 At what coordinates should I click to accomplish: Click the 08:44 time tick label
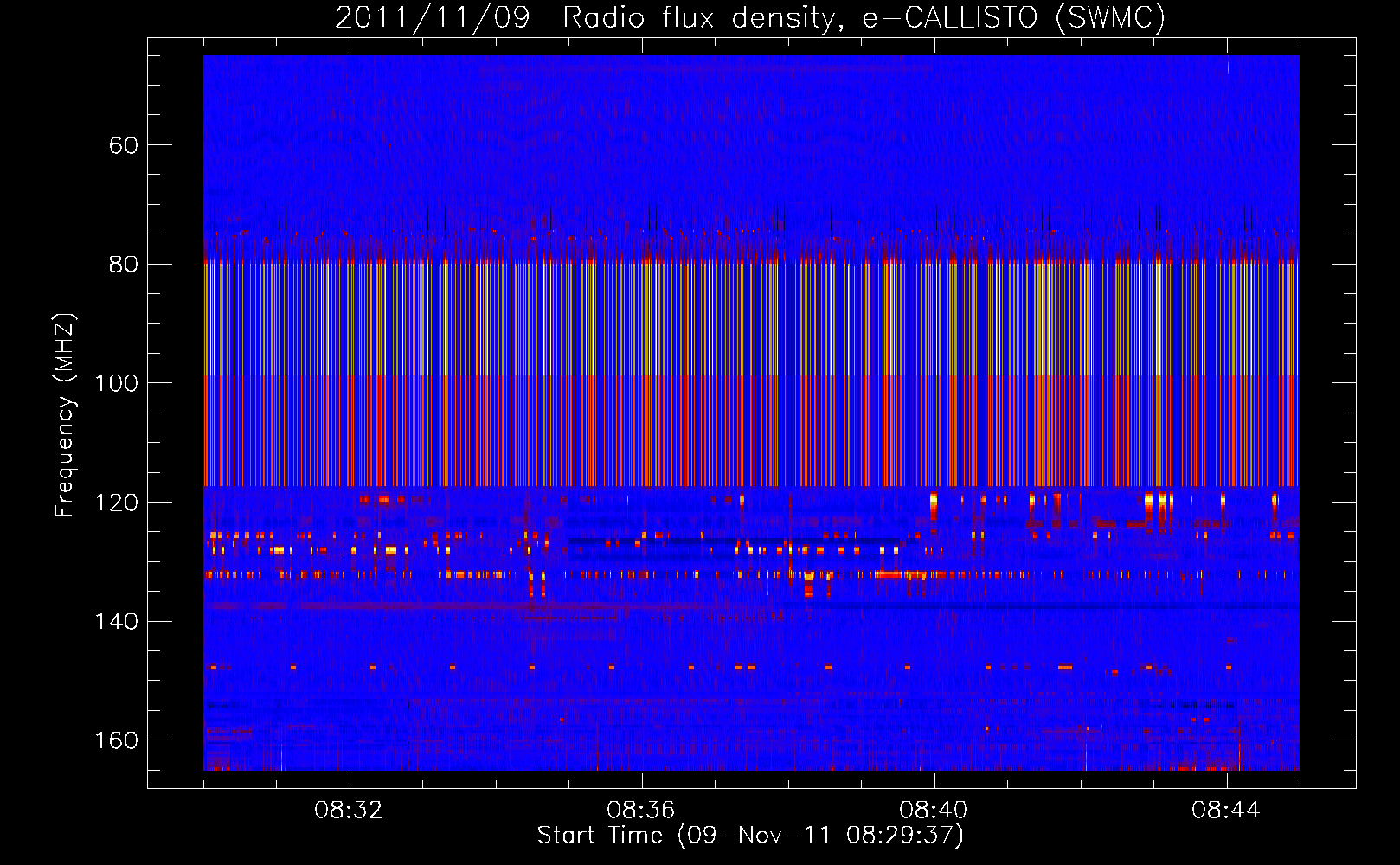click(1226, 811)
